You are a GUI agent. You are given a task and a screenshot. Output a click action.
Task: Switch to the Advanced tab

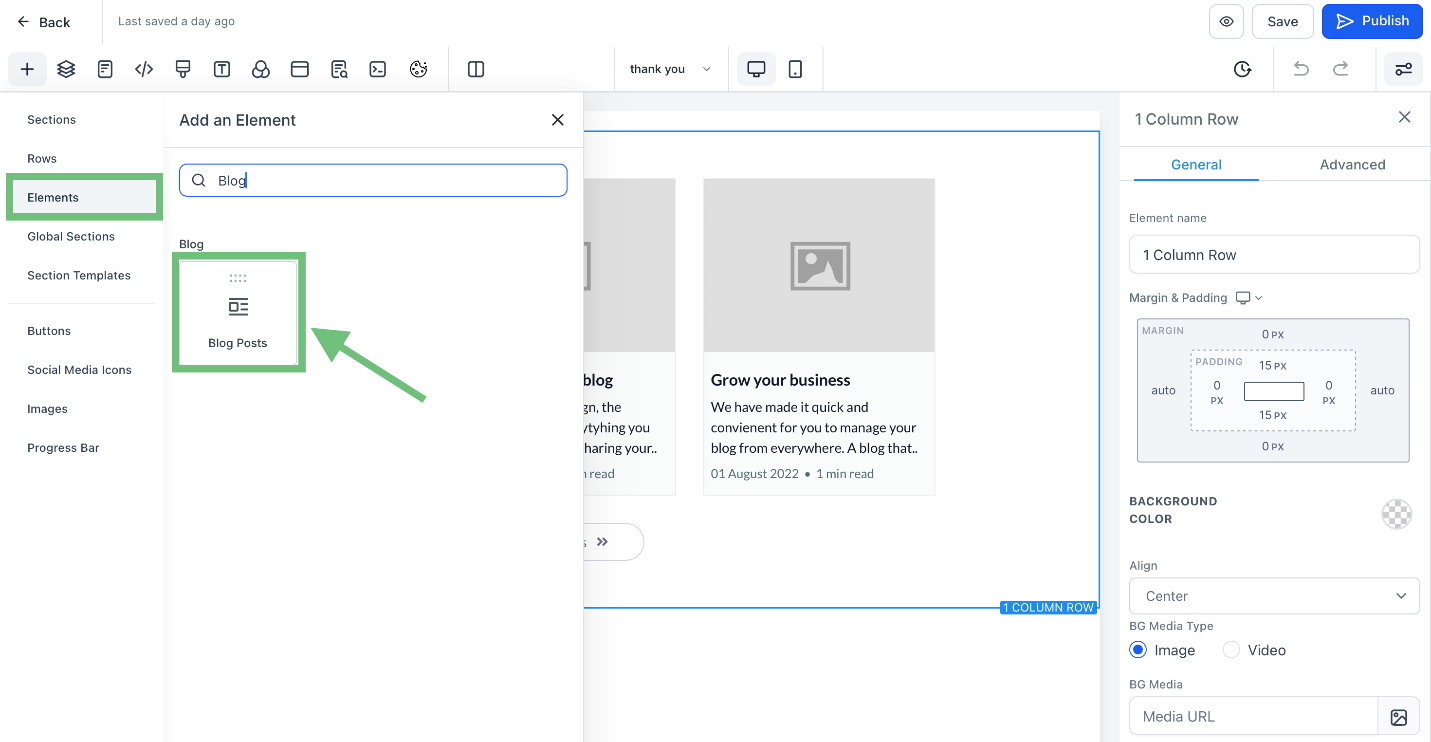click(x=1352, y=165)
